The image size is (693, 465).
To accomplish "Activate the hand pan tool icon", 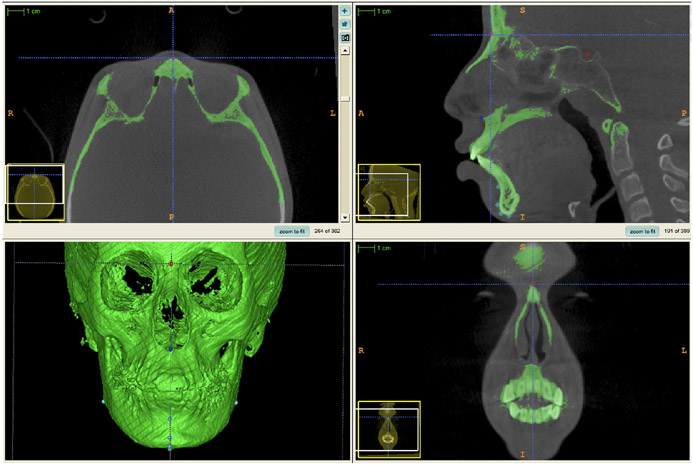I will tap(345, 23).
